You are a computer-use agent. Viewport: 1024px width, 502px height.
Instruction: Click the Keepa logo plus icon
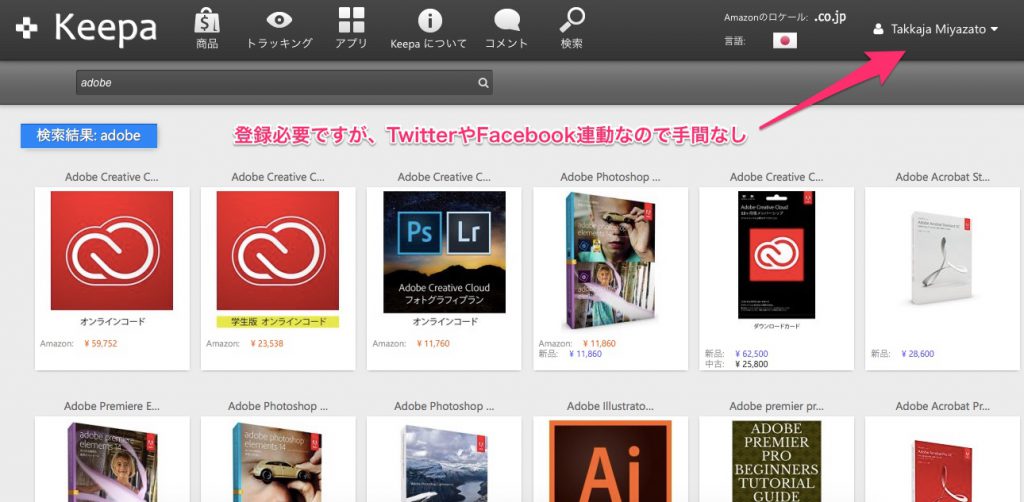pos(27,29)
